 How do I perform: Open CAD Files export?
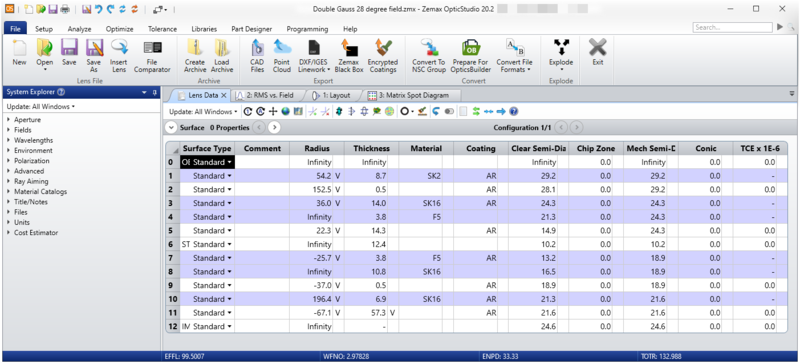coord(258,56)
